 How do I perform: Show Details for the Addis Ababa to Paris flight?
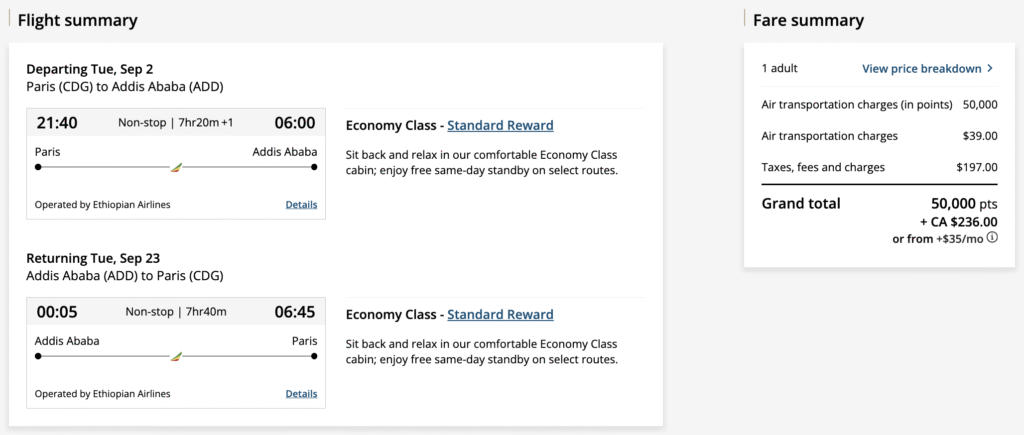pyautogui.click(x=301, y=394)
